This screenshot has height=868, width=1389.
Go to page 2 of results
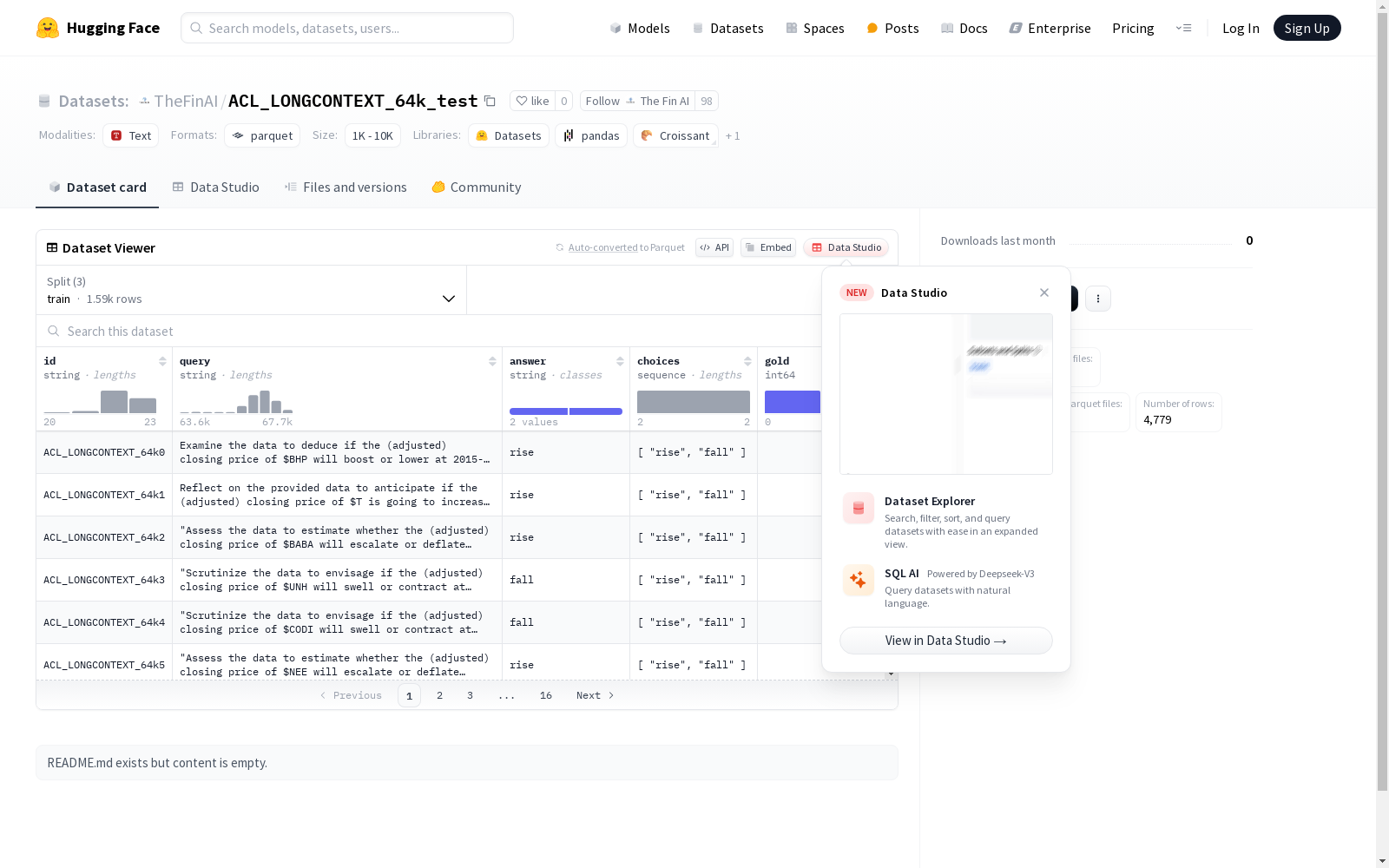pyautogui.click(x=440, y=695)
